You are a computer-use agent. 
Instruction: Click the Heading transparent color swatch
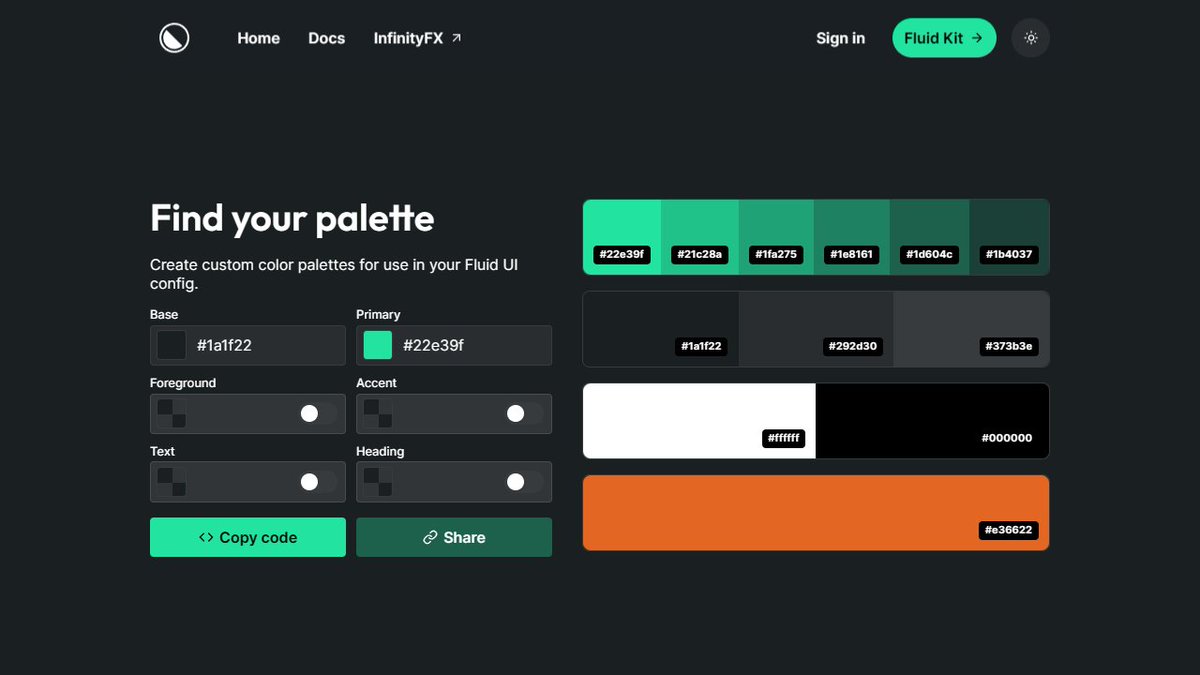[x=378, y=482]
